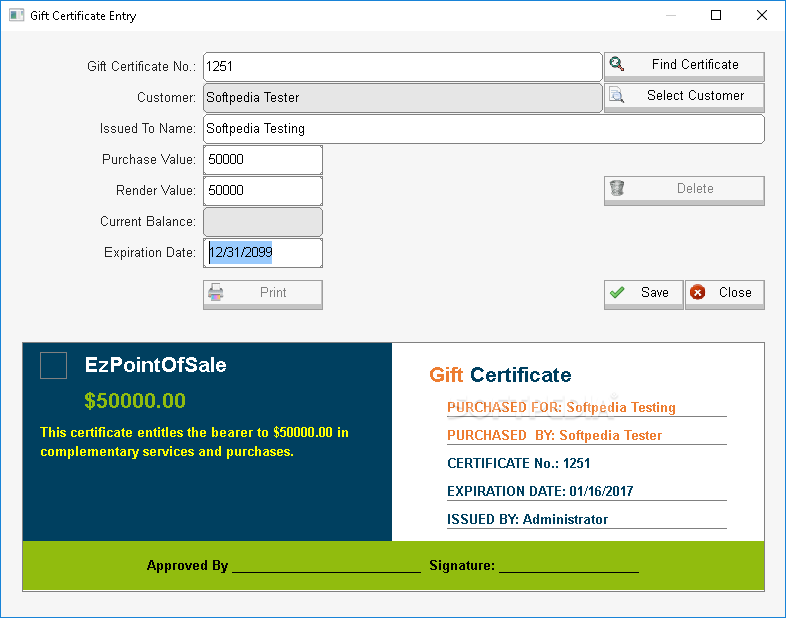Viewport: 786px width, 618px height.
Task: Click the Find Certificate button label
Action: pyautogui.click(x=695, y=65)
